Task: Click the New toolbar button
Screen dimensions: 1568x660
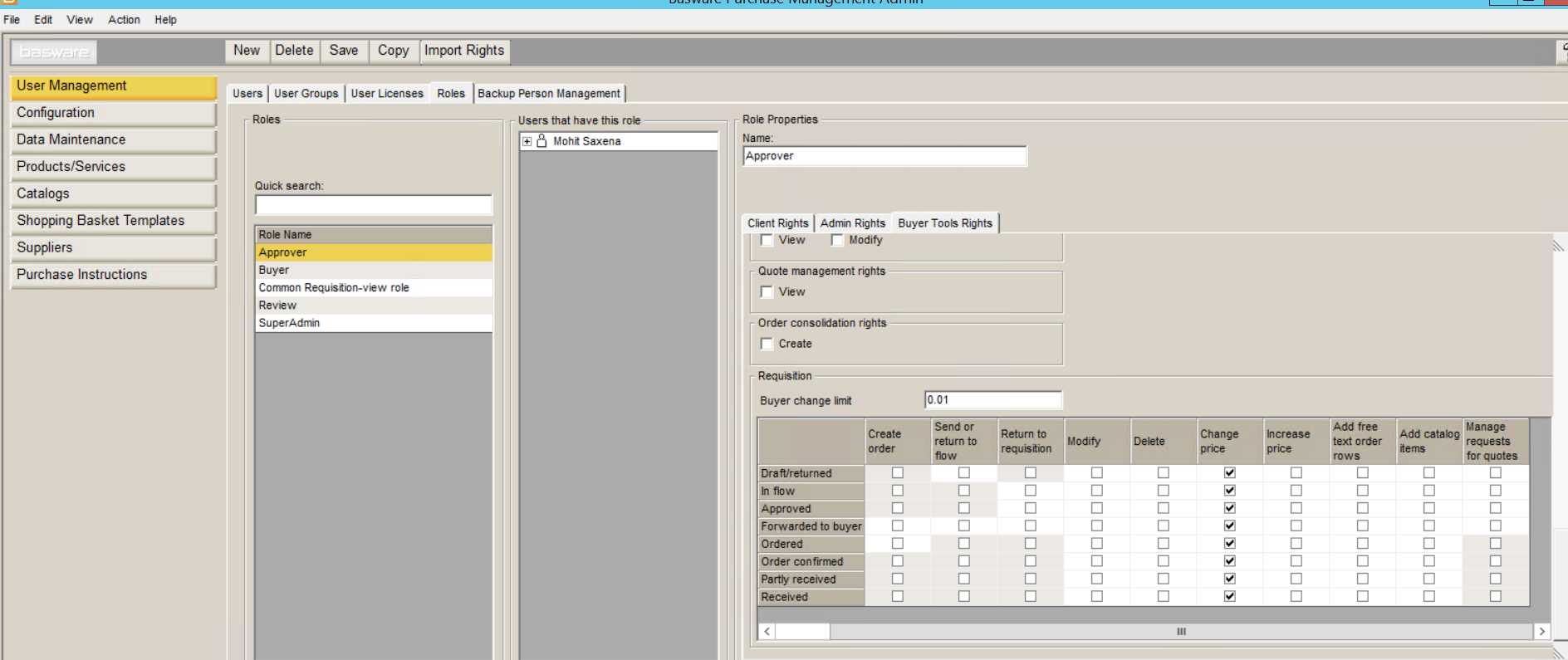Action: pyautogui.click(x=247, y=51)
